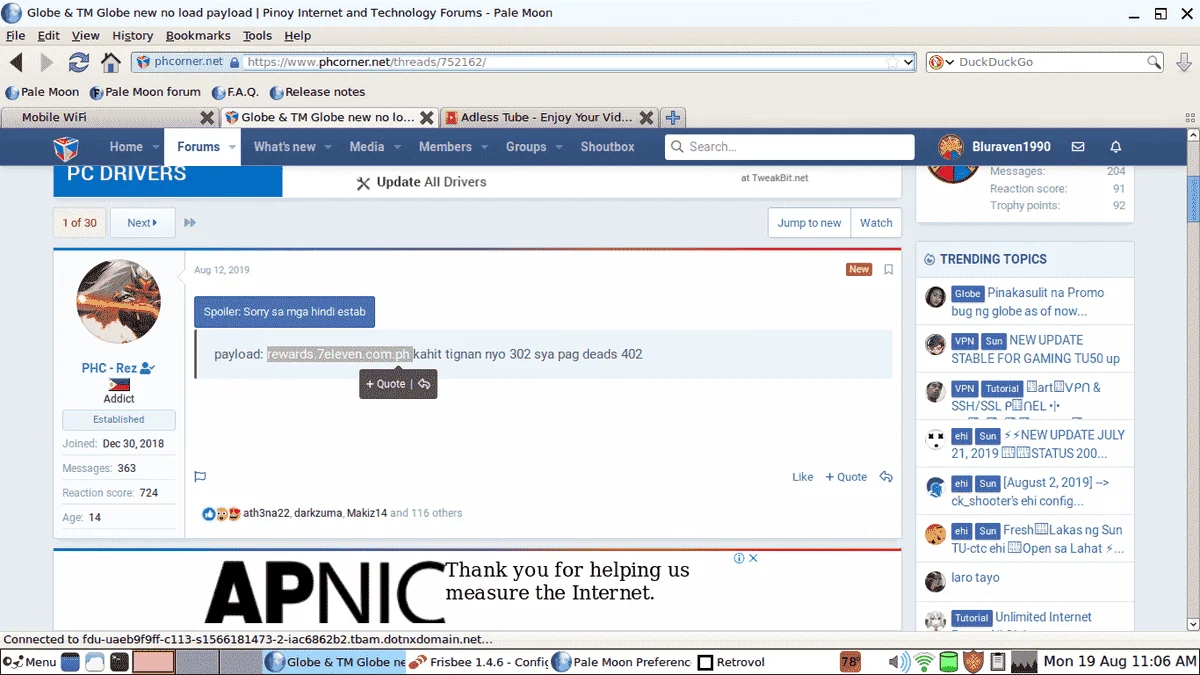Close the APNIC advertisement with the X
The height and width of the screenshot is (675, 1200).
(753, 558)
